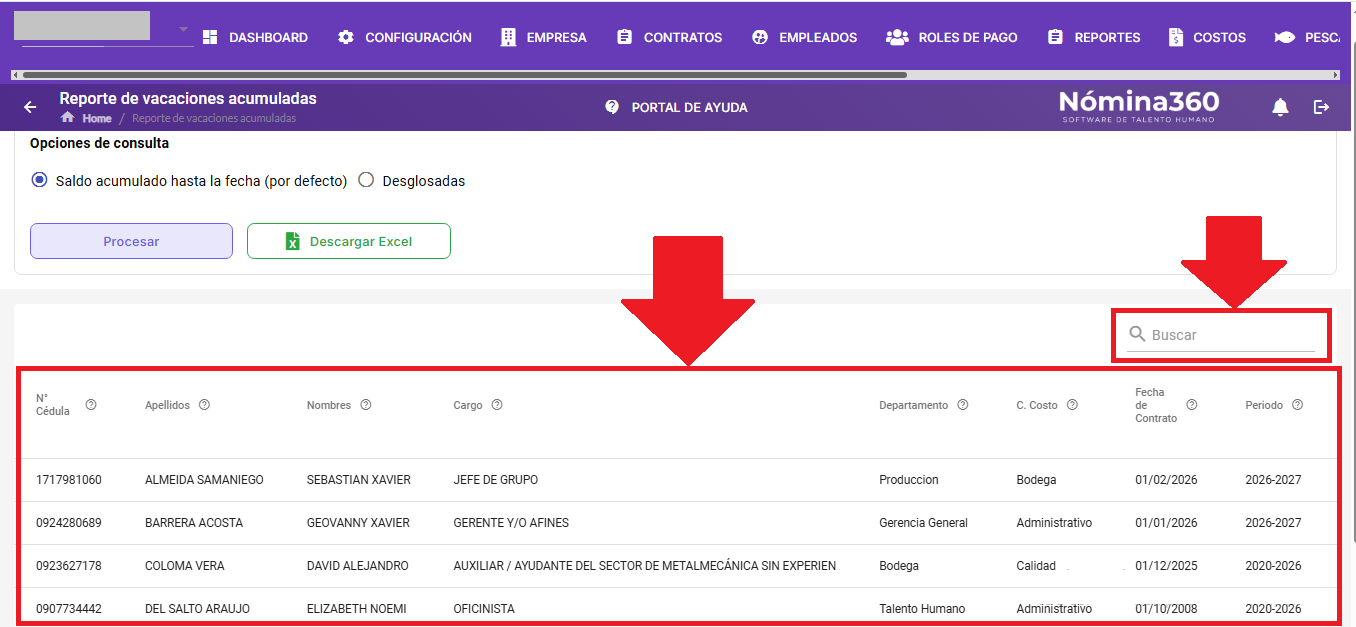Select the Desglosadas radio option
The height and width of the screenshot is (627, 1356).
366,181
